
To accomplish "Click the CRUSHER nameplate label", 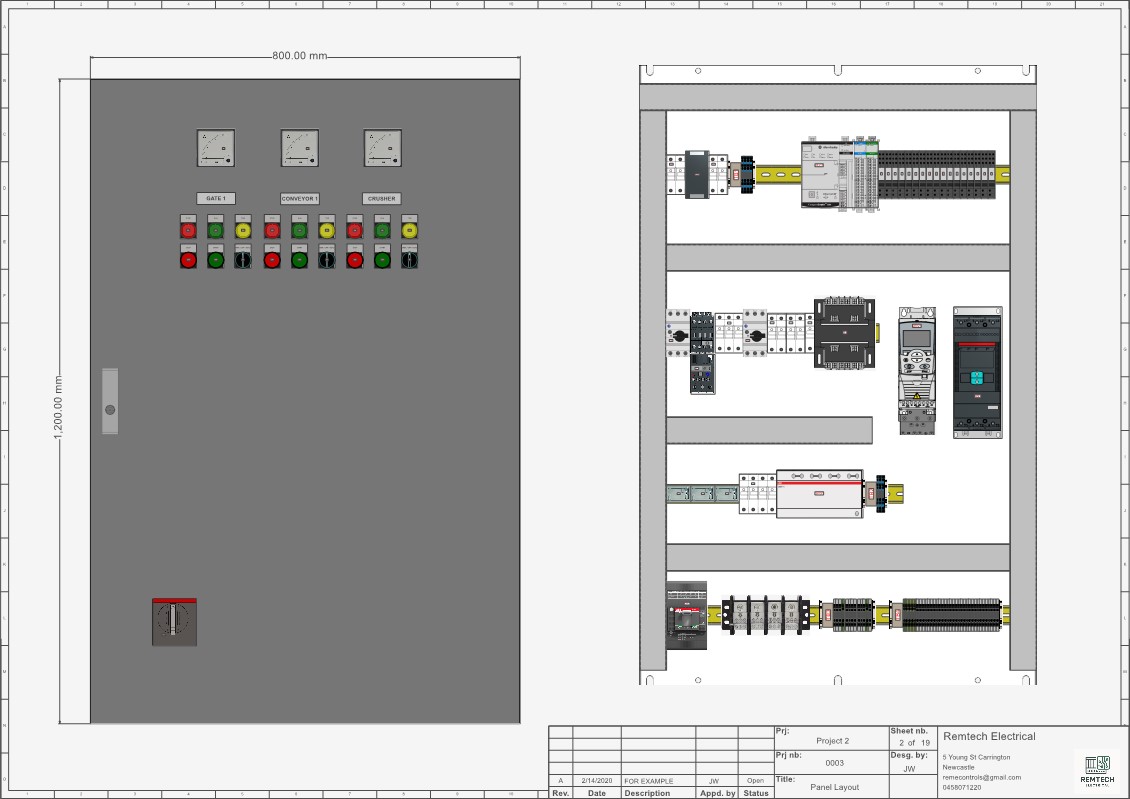I will tap(381, 198).
